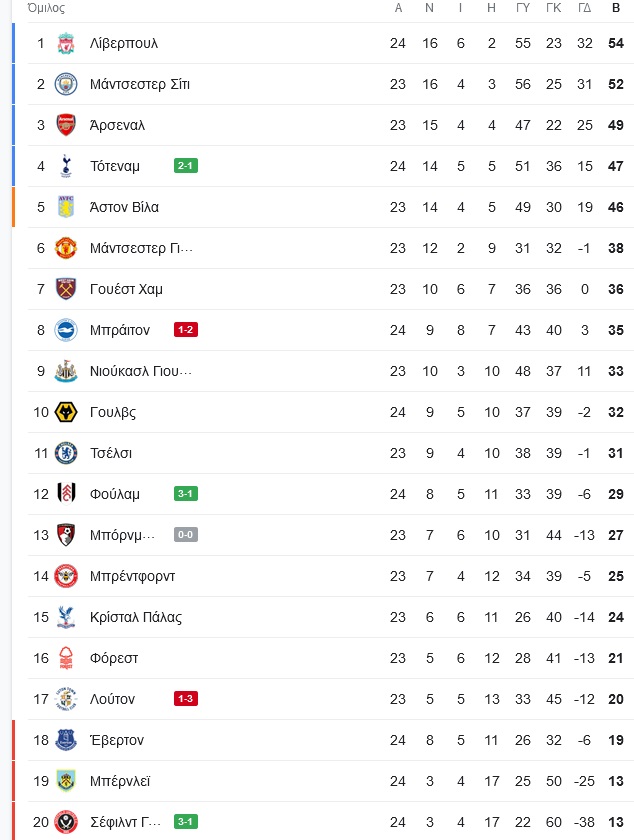Image resolution: width=634 pixels, height=840 pixels.
Task: Open Tottenham's green 2-1 result badge
Action: [x=186, y=166]
